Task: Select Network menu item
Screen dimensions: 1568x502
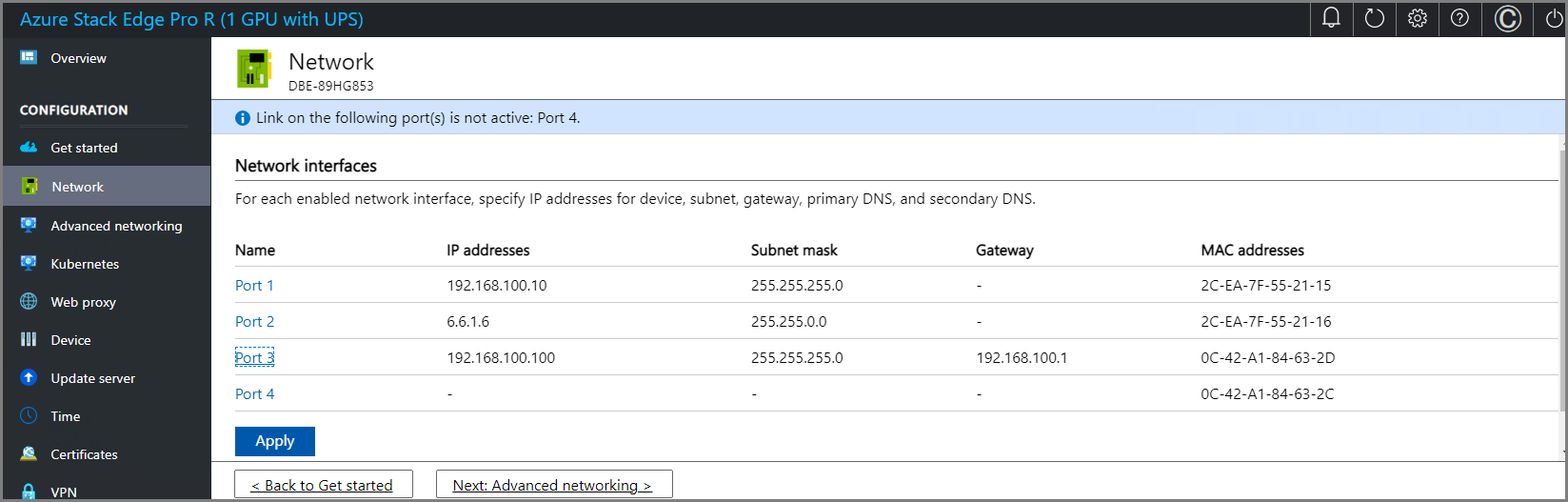Action: (77, 187)
